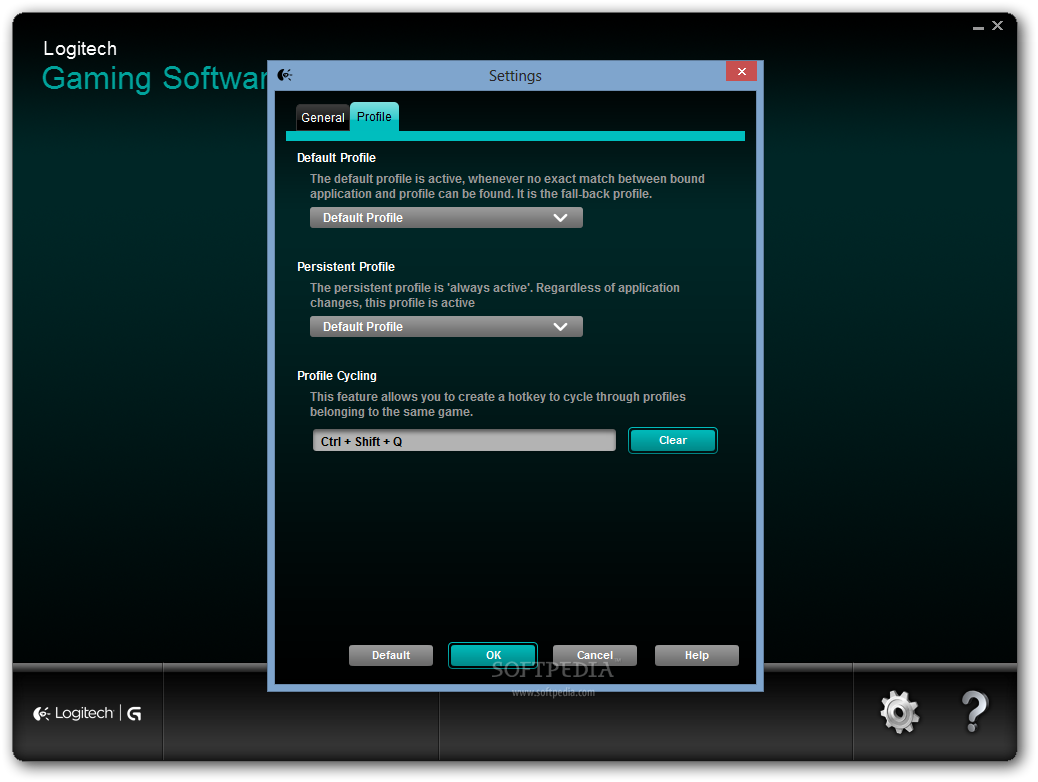Clear the profile cycling hotkey
This screenshot has height=782, width=1038.
point(673,440)
